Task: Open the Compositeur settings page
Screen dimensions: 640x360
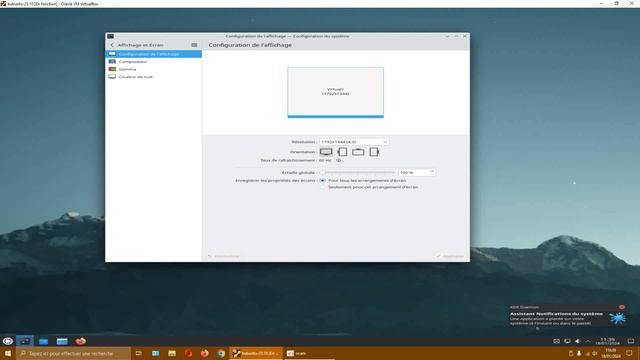Action: pyautogui.click(x=153, y=62)
